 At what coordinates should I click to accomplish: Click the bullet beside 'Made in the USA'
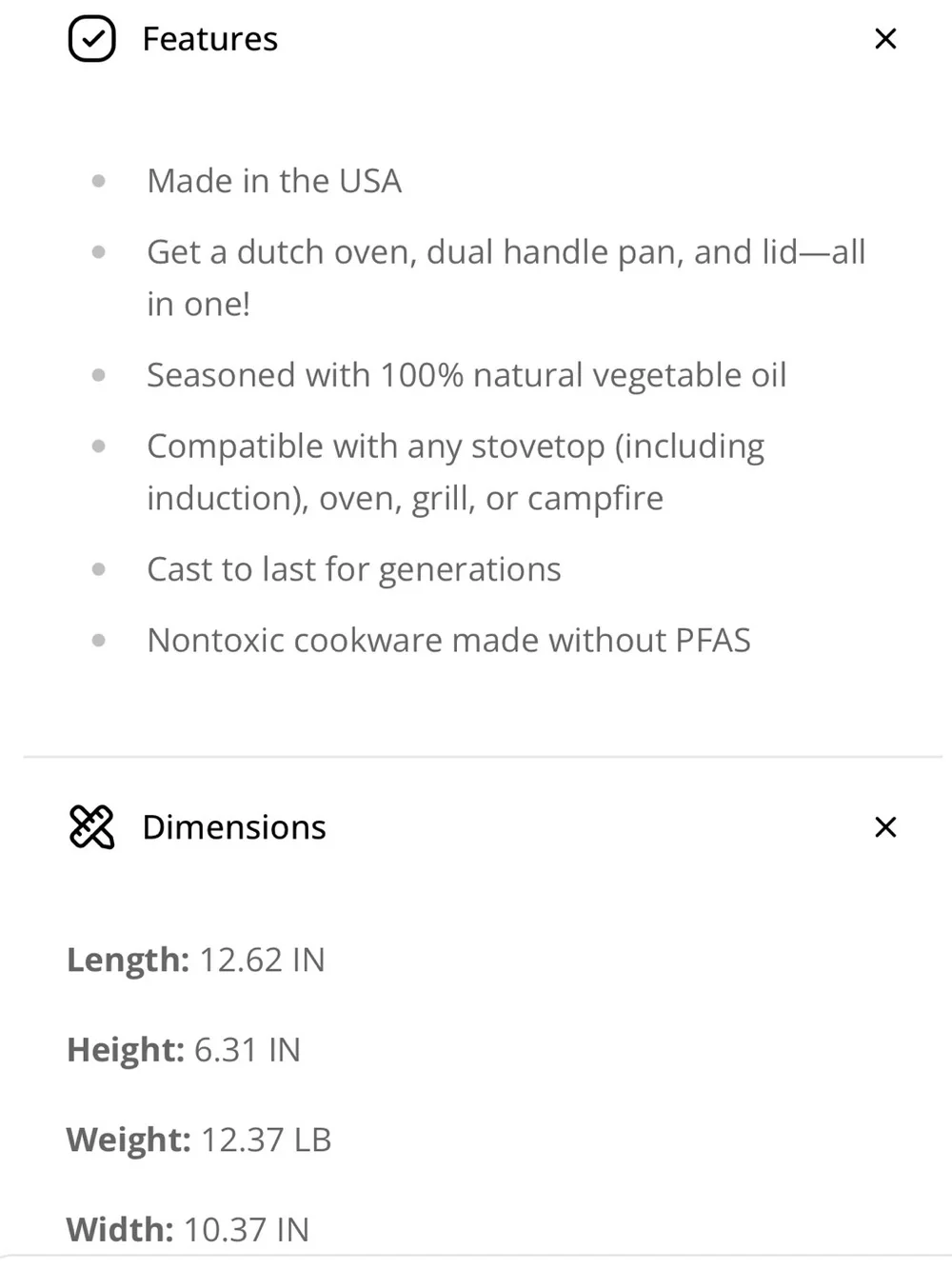coord(99,181)
